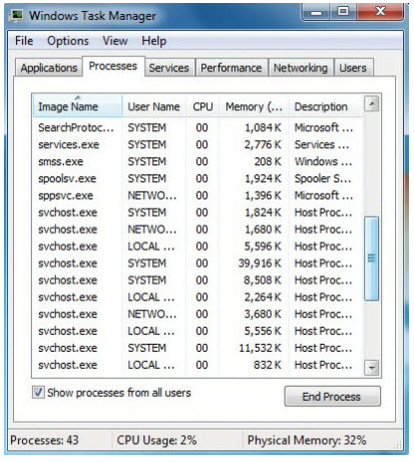Click the scroll down arrow in process list
The height and width of the screenshot is (462, 414).
(371, 368)
